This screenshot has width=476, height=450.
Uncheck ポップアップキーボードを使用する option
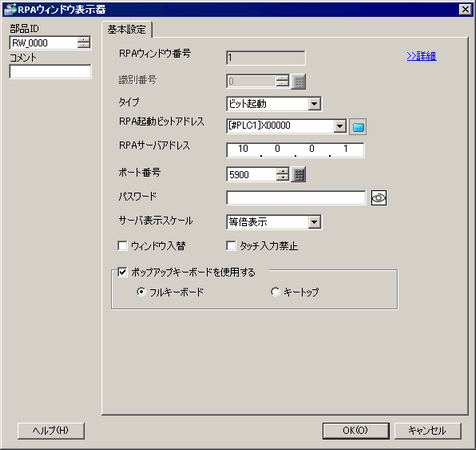(x=122, y=272)
